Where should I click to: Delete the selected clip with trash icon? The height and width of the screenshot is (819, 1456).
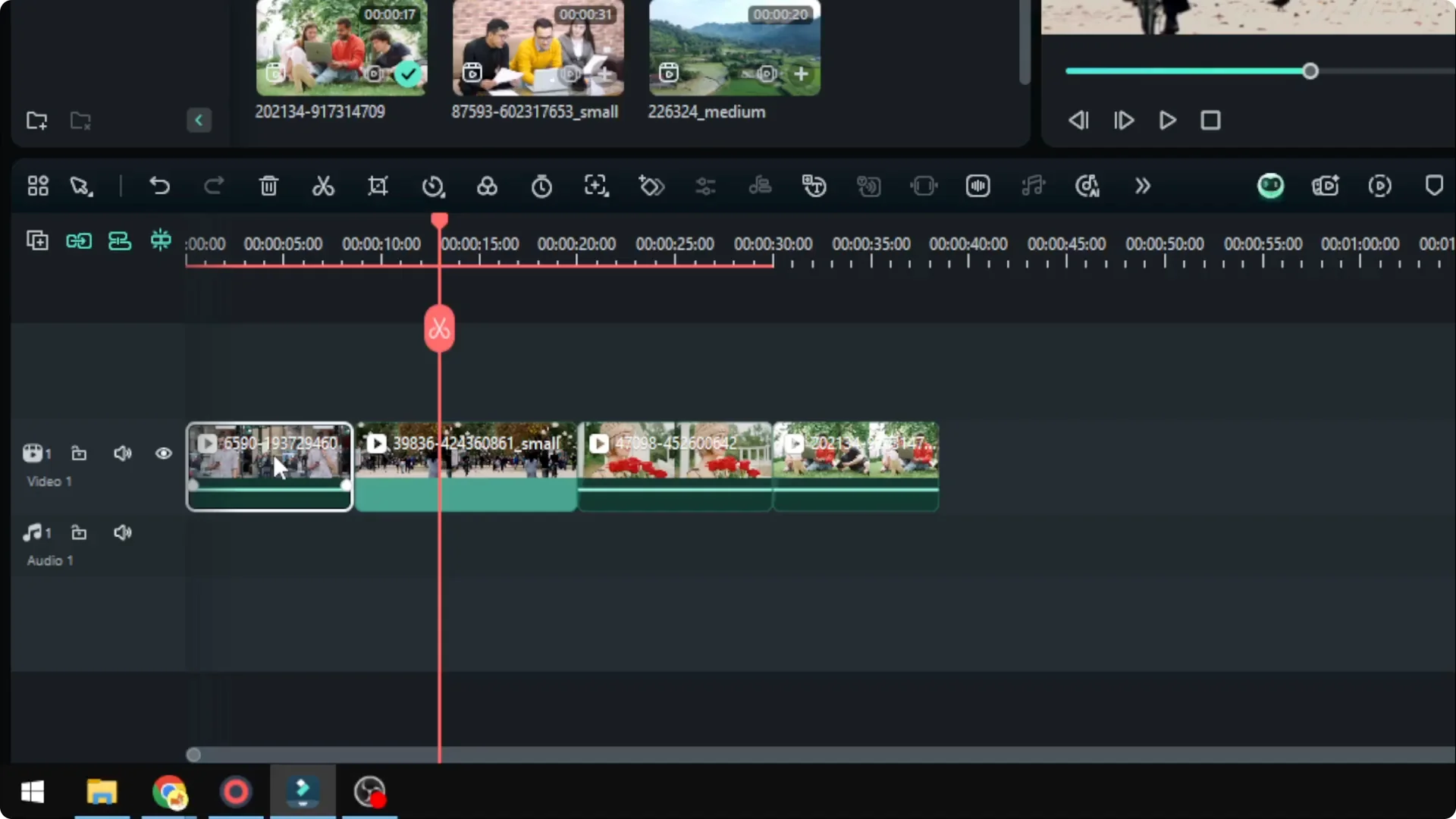[268, 186]
